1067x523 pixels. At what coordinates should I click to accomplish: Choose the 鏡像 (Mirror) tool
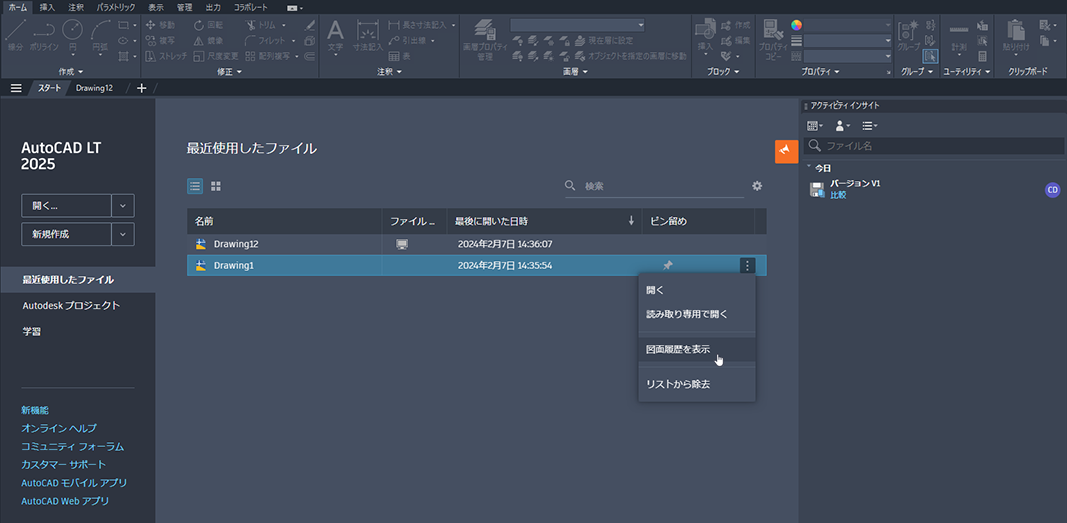(208, 41)
